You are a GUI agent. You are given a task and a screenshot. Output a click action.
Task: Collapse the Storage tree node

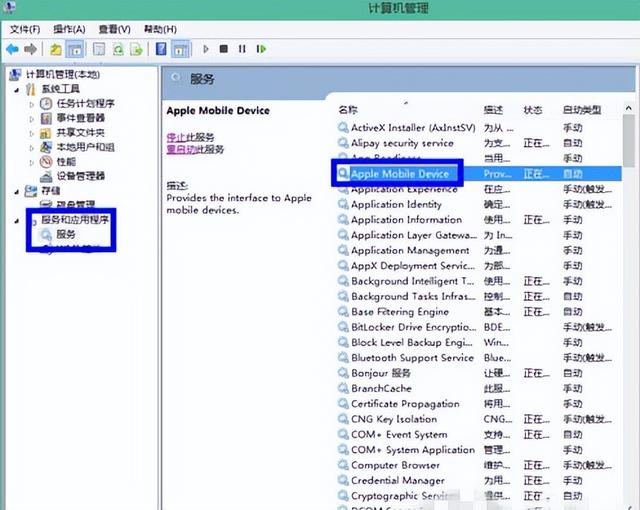[17, 192]
